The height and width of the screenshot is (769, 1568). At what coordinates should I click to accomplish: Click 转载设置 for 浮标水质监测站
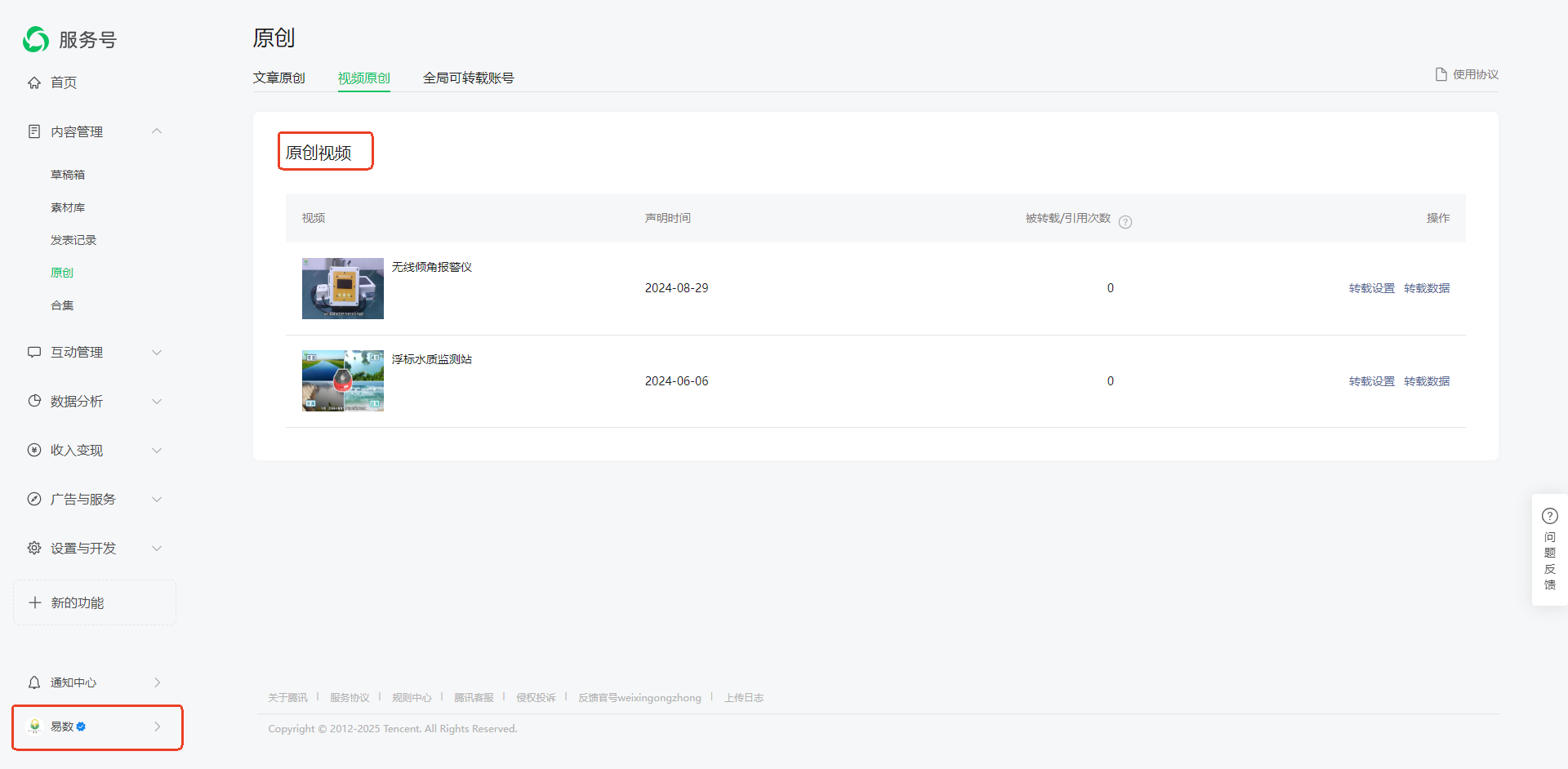pyautogui.click(x=1372, y=381)
